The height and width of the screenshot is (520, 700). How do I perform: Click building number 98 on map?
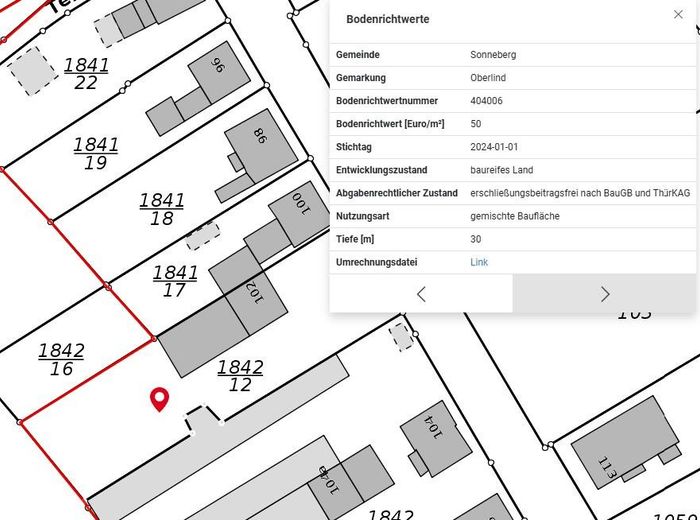[x=259, y=137]
